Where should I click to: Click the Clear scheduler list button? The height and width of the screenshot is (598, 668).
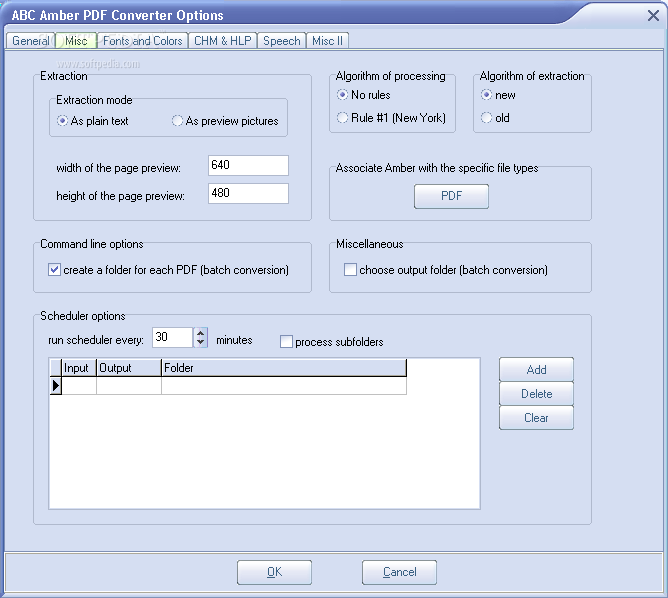536,418
